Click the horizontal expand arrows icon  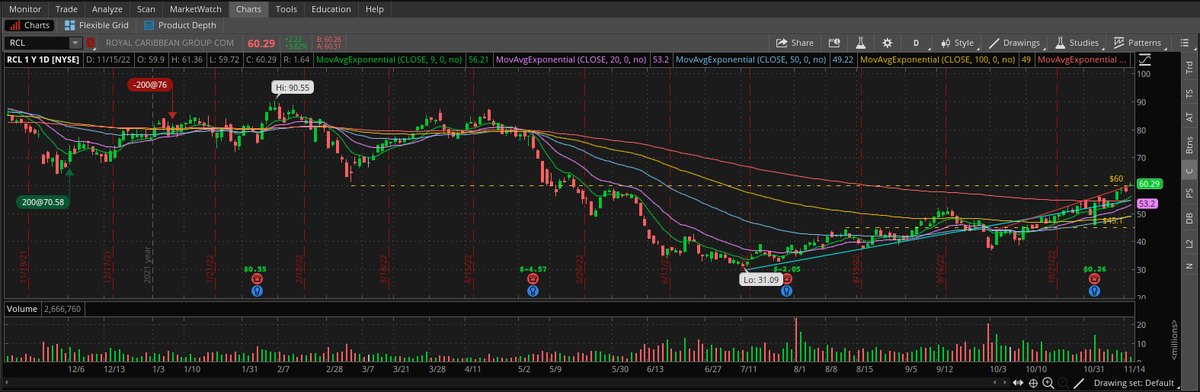coord(1018,383)
